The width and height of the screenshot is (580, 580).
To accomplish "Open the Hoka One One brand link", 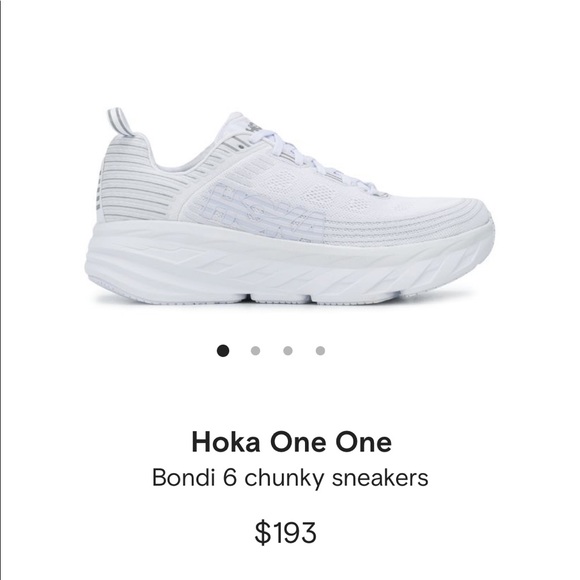I will click(291, 442).
